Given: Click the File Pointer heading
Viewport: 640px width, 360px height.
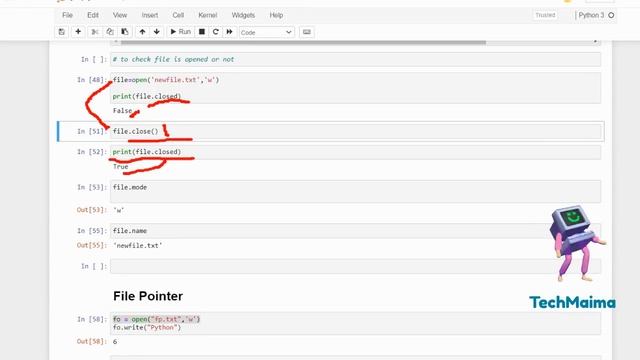Looking at the screenshot, I should click(148, 296).
